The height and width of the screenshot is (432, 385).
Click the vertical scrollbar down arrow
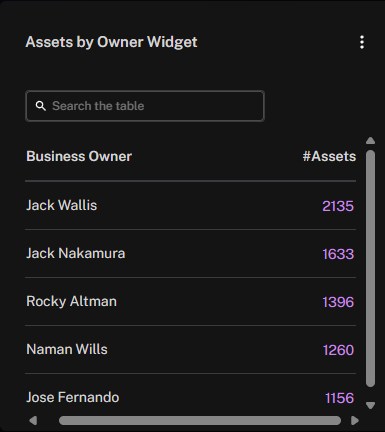[x=370, y=405]
